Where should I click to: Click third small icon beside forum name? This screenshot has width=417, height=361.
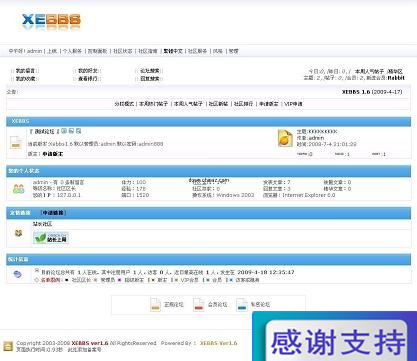point(78,131)
